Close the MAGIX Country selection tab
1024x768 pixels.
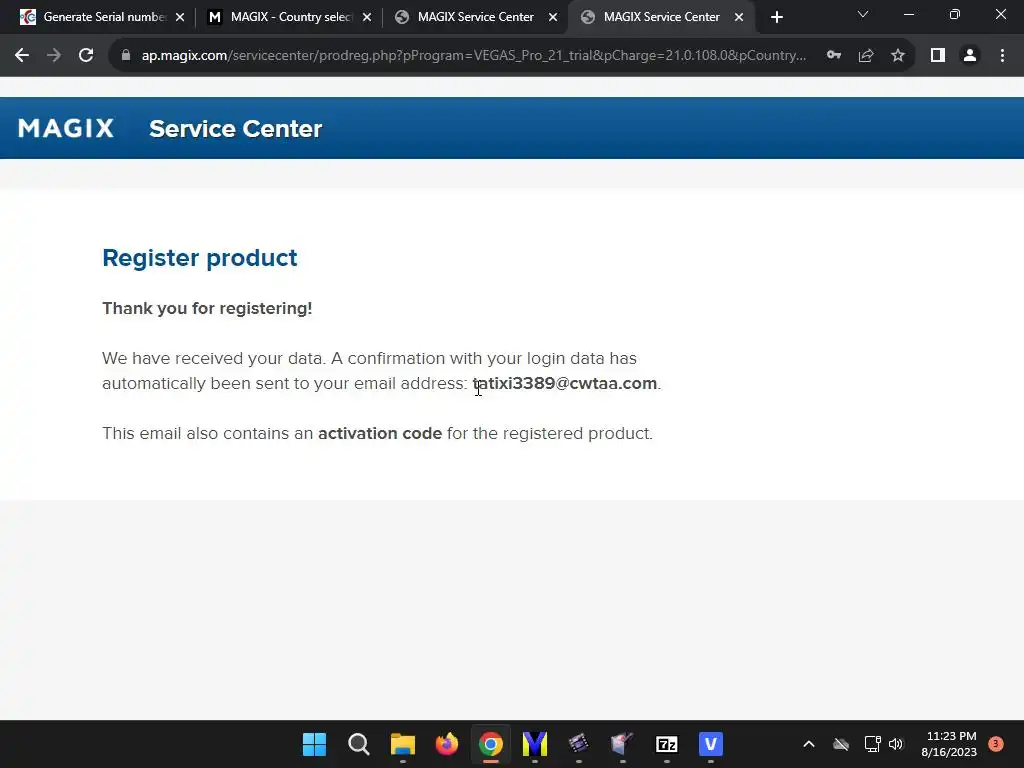(367, 17)
